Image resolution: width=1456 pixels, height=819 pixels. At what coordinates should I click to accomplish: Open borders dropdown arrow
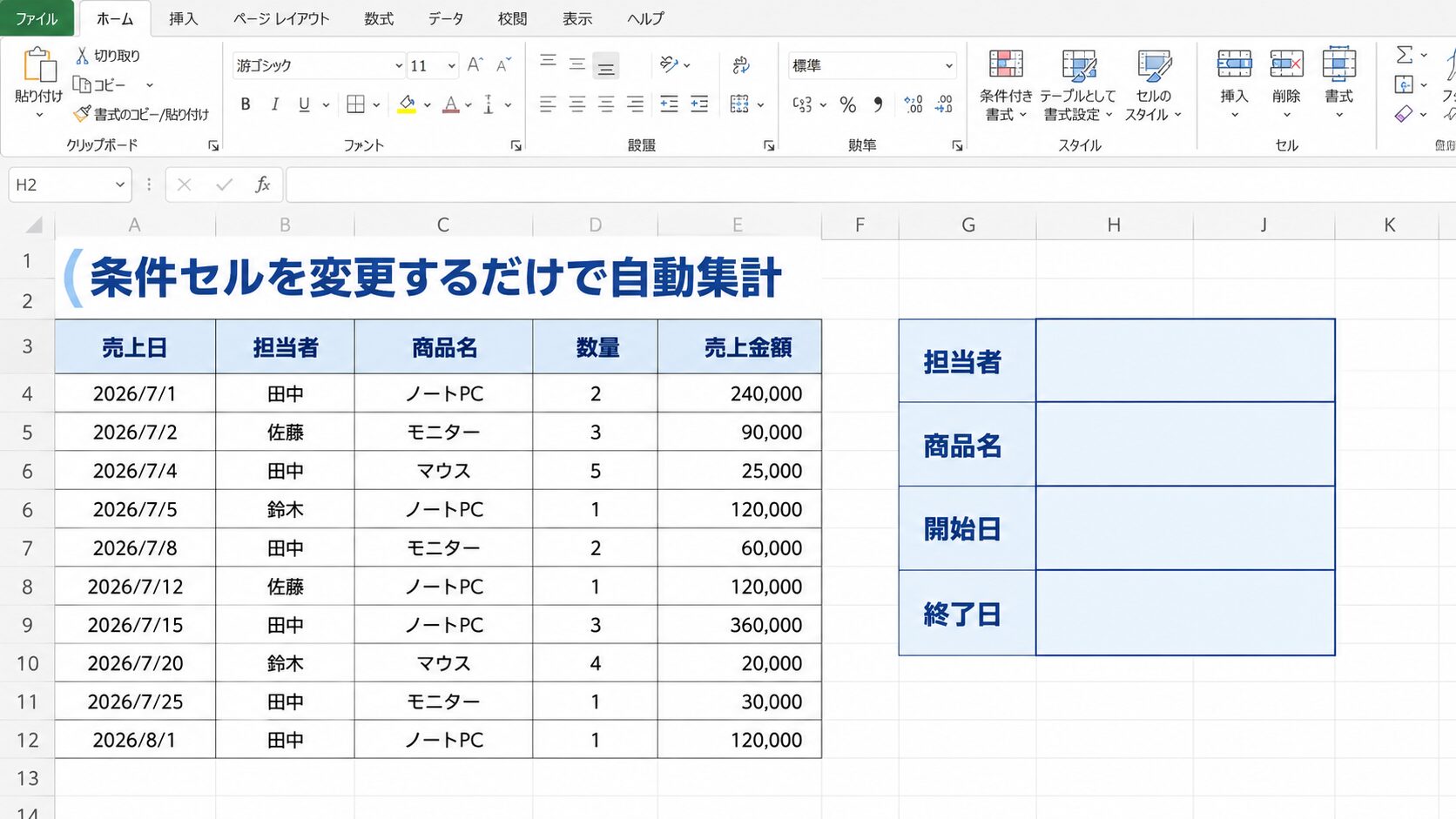(x=376, y=104)
